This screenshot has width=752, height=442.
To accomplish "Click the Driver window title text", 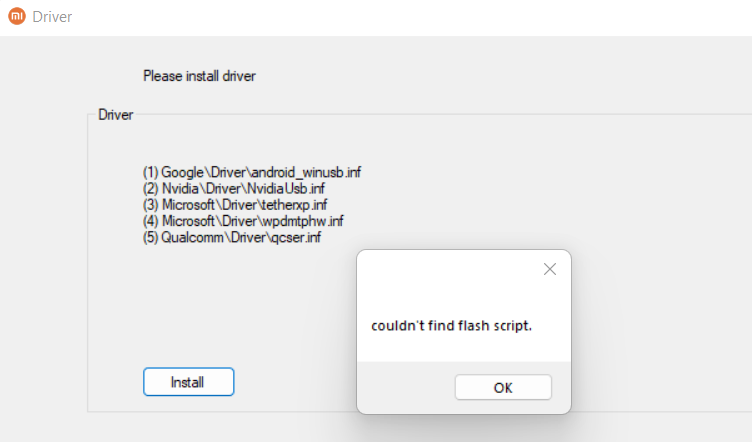I will click(x=52, y=17).
